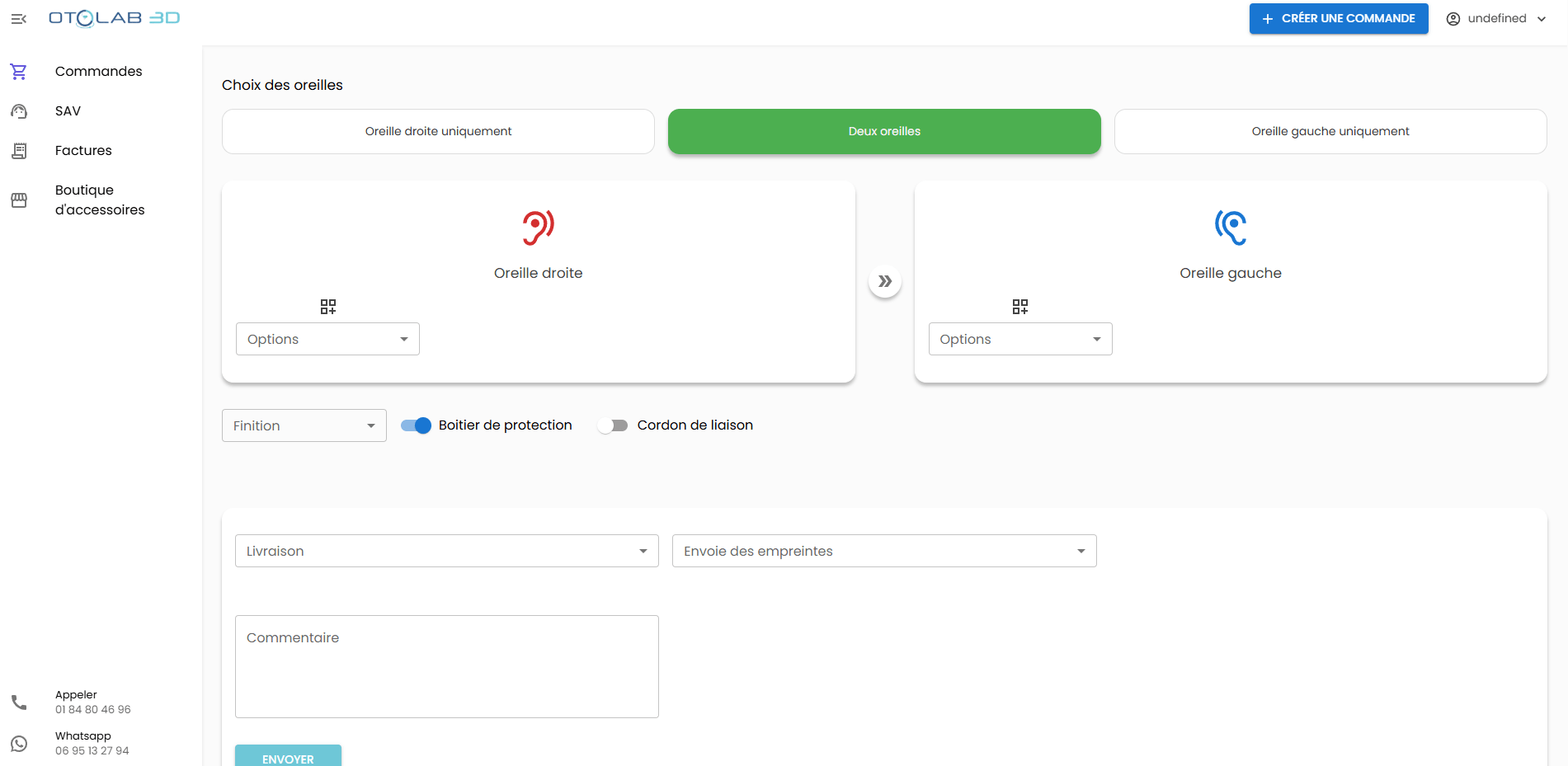The width and height of the screenshot is (1568, 766).
Task: Expand the Finition dropdown
Action: (304, 425)
